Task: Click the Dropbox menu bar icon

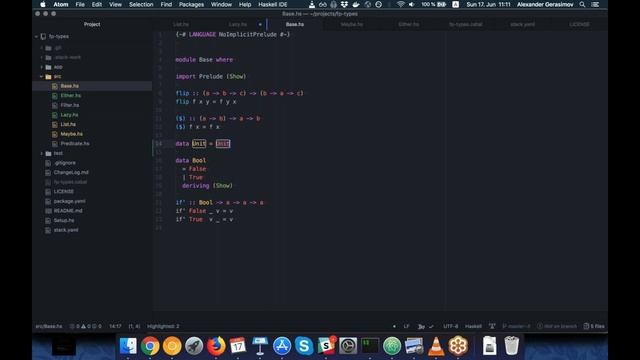Action: [x=344, y=4]
